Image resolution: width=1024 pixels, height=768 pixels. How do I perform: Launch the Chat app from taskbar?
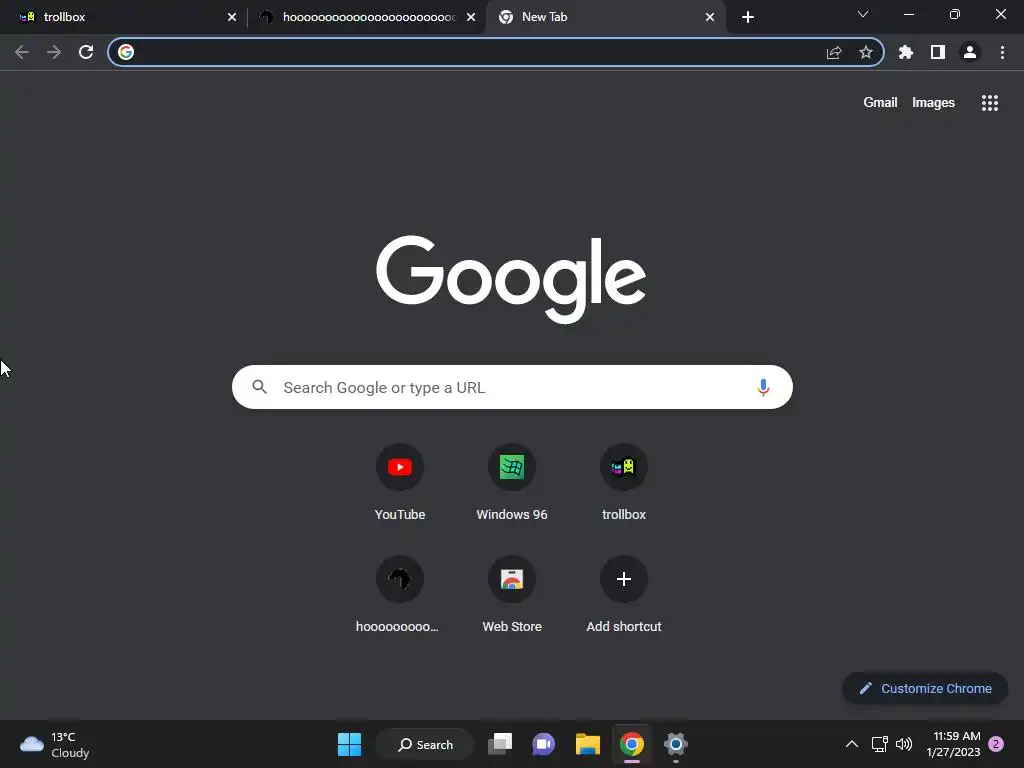[543, 744]
